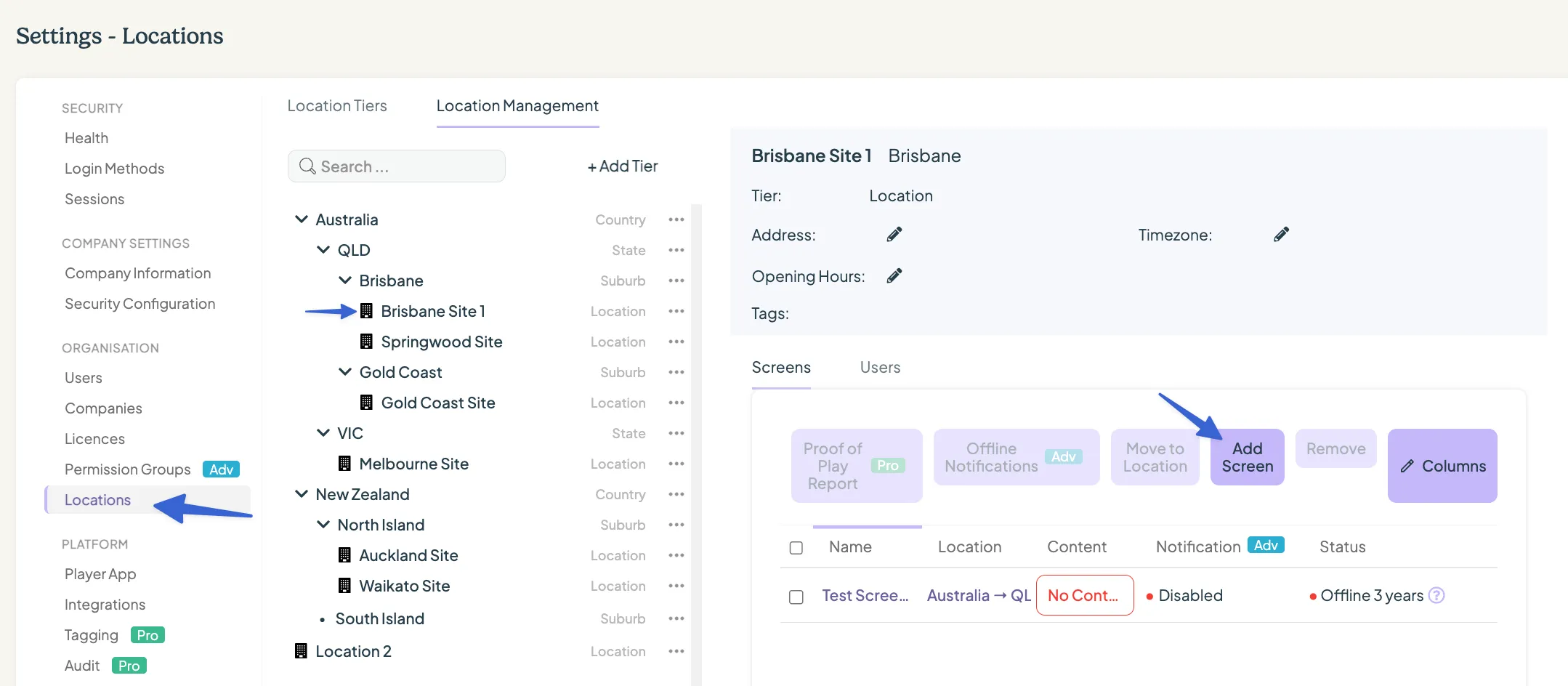
Task: Switch to the Location Tiers tab
Action: [337, 106]
